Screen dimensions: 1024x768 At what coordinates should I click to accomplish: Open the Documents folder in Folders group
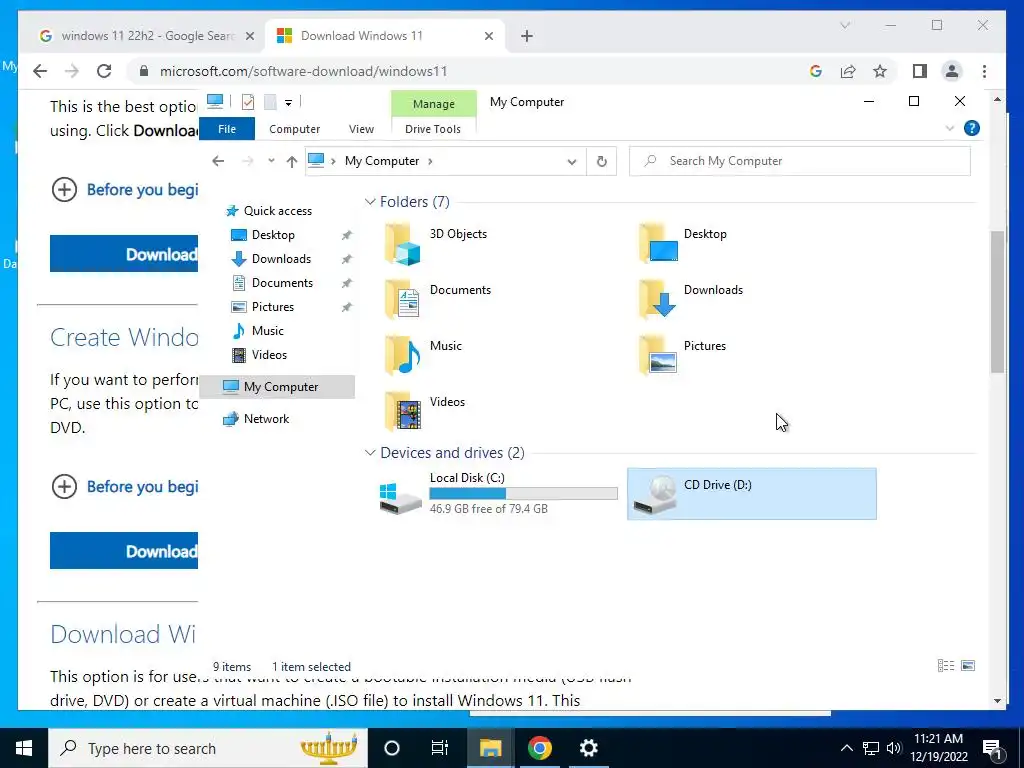point(438,299)
